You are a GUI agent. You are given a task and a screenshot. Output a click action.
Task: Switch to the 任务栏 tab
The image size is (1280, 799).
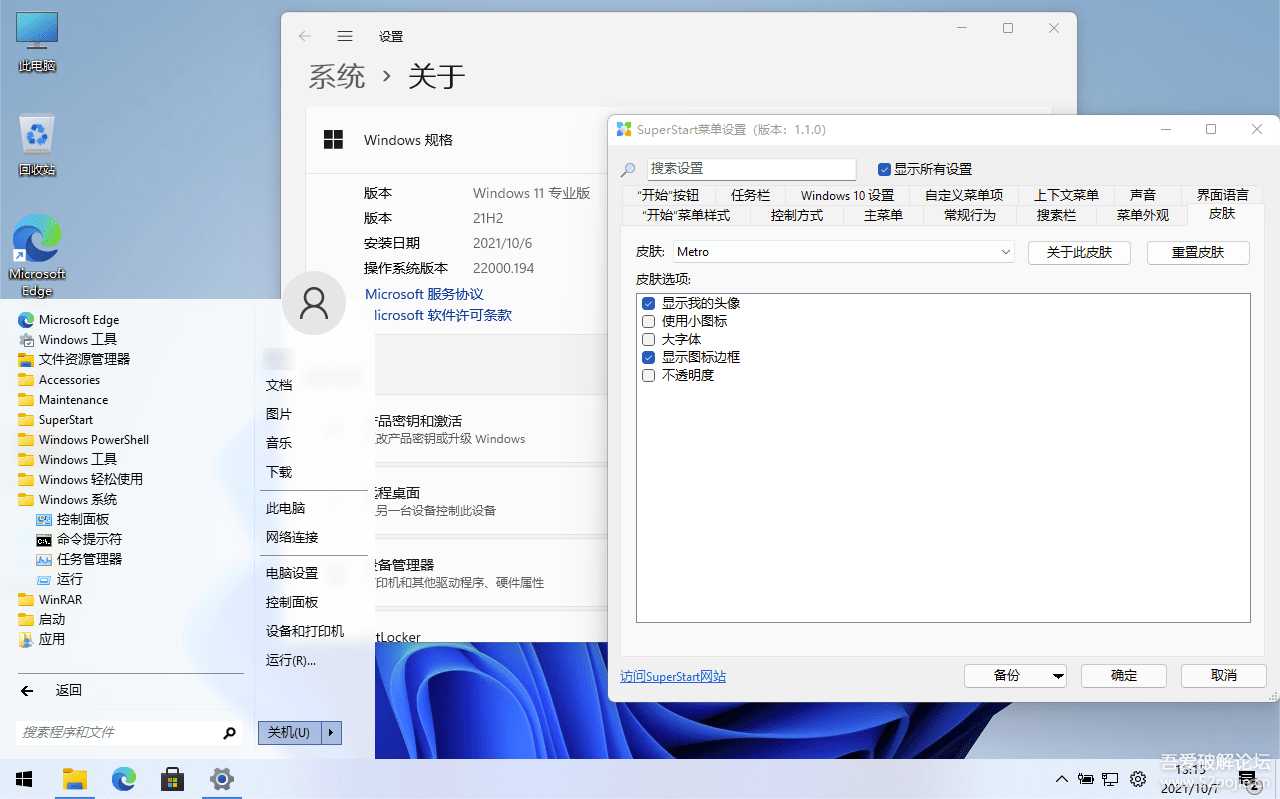click(x=750, y=195)
